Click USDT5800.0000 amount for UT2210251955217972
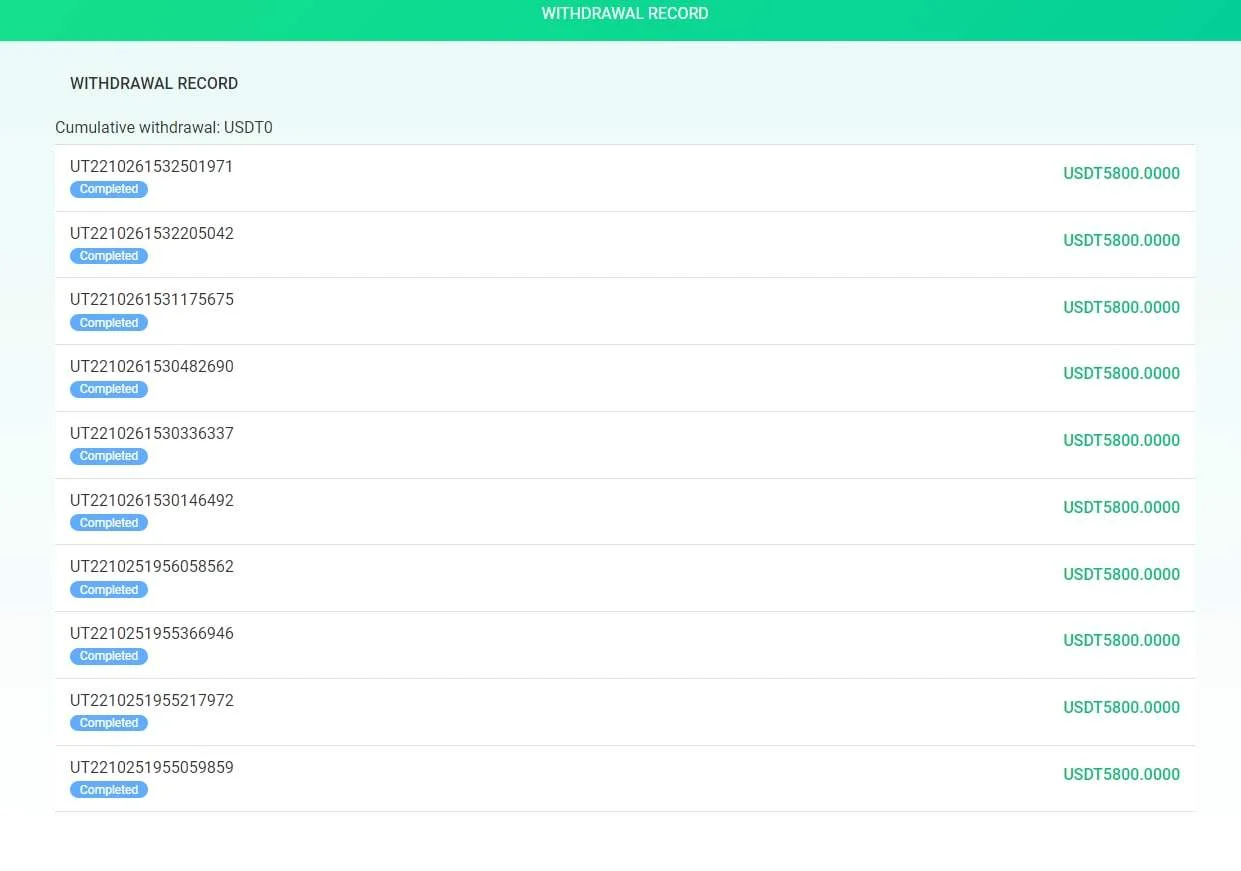The image size is (1241, 871). [x=1121, y=708]
